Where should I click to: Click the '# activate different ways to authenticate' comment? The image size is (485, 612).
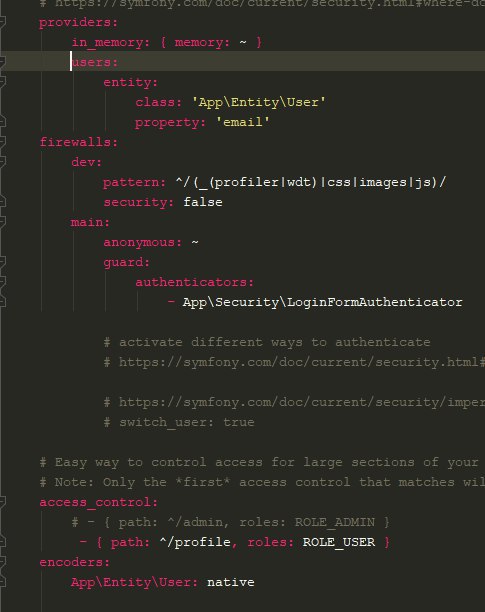[x=267, y=342]
